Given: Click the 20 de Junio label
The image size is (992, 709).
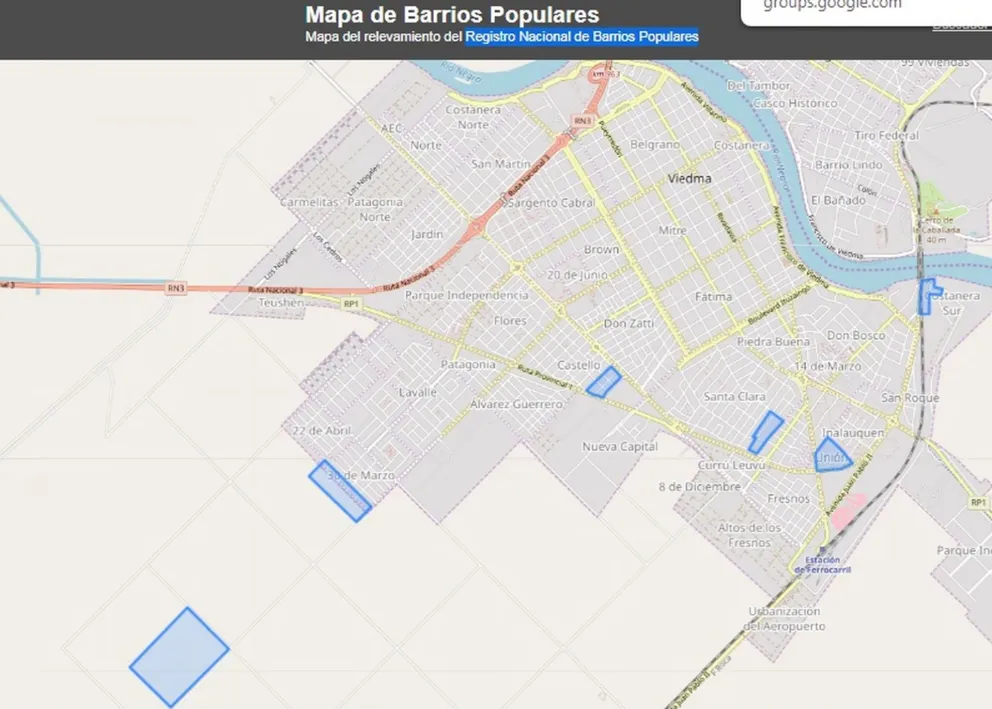Looking at the screenshot, I should [577, 275].
